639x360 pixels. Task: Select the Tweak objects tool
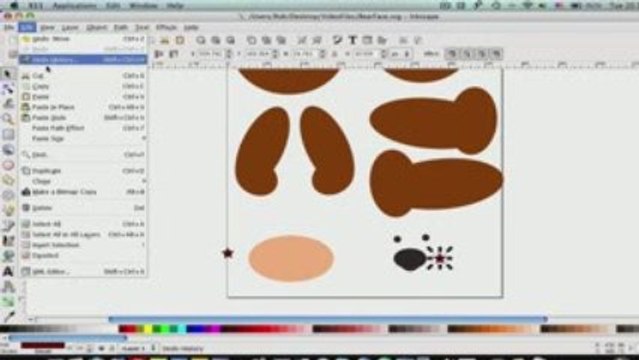(x=8, y=104)
